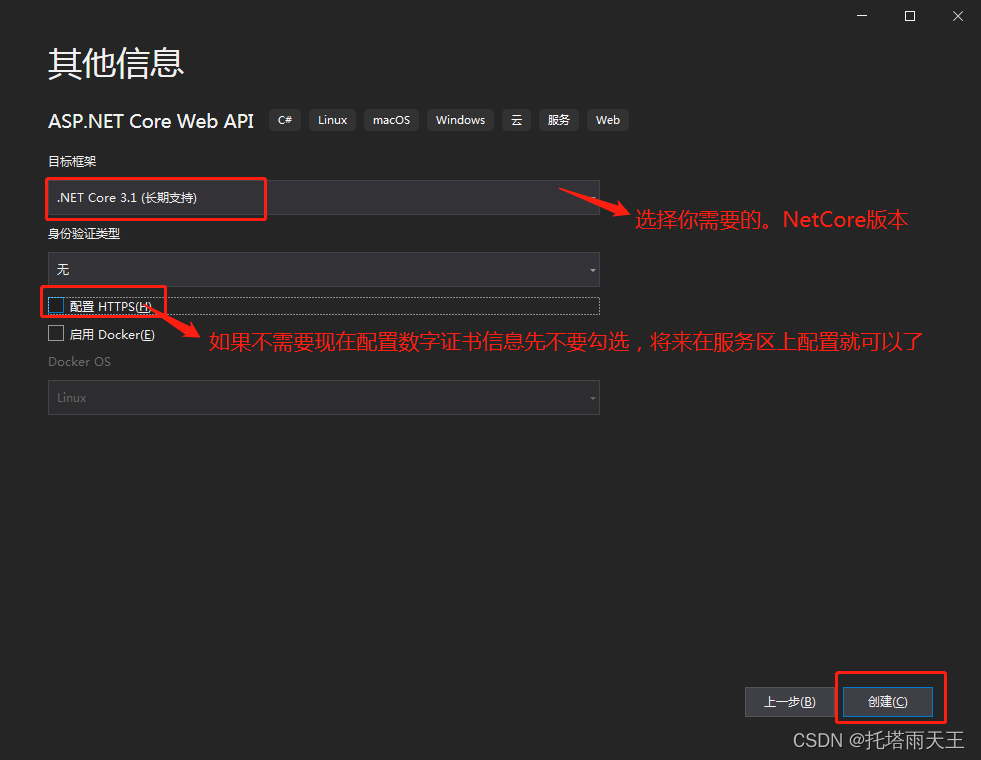Screen dimensions: 981x760
Task: Click the 创建(C) button
Action: point(888,702)
